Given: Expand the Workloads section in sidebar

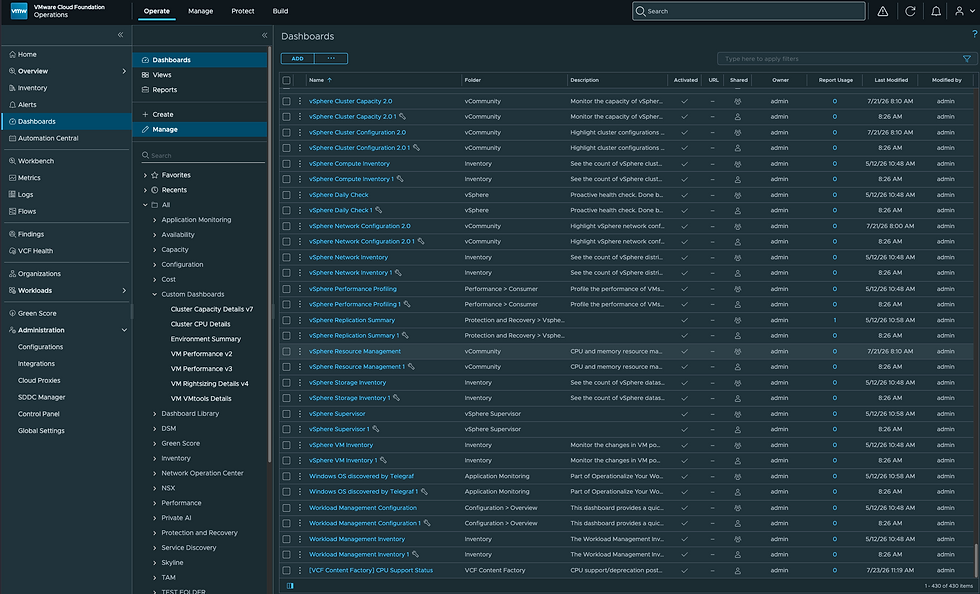Looking at the screenshot, I should coord(124,290).
